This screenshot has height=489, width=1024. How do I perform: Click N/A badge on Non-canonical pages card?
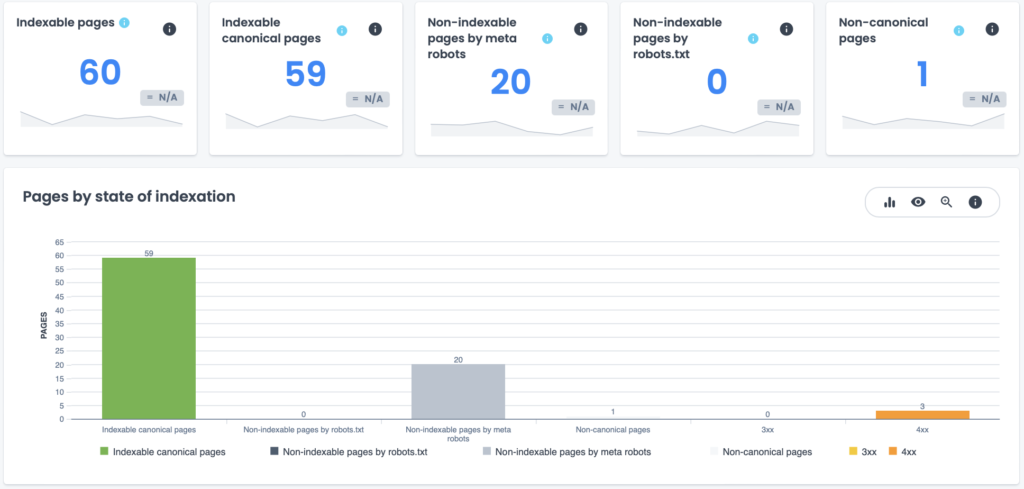[984, 98]
